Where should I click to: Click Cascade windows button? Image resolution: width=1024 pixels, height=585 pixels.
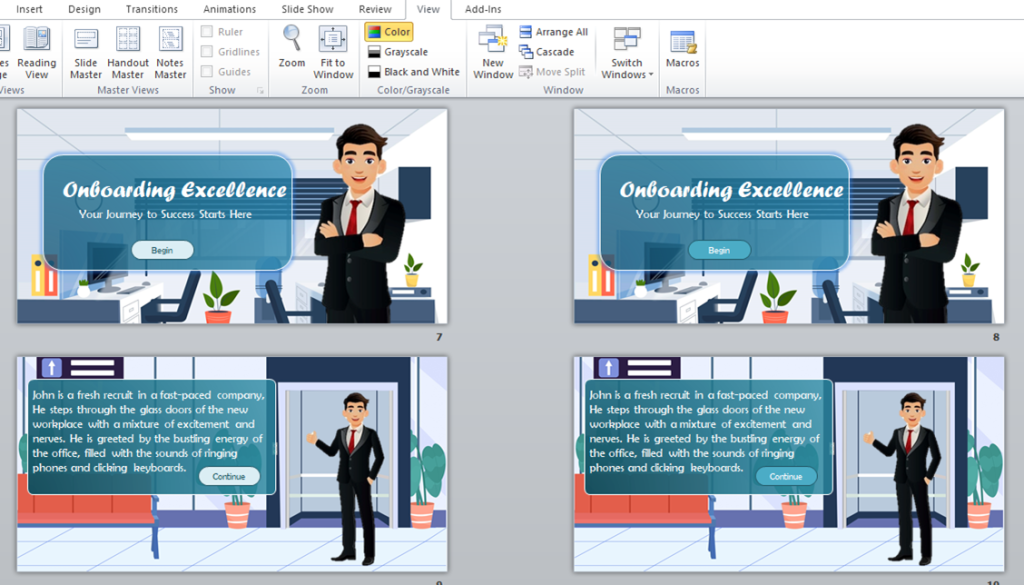[x=547, y=52]
